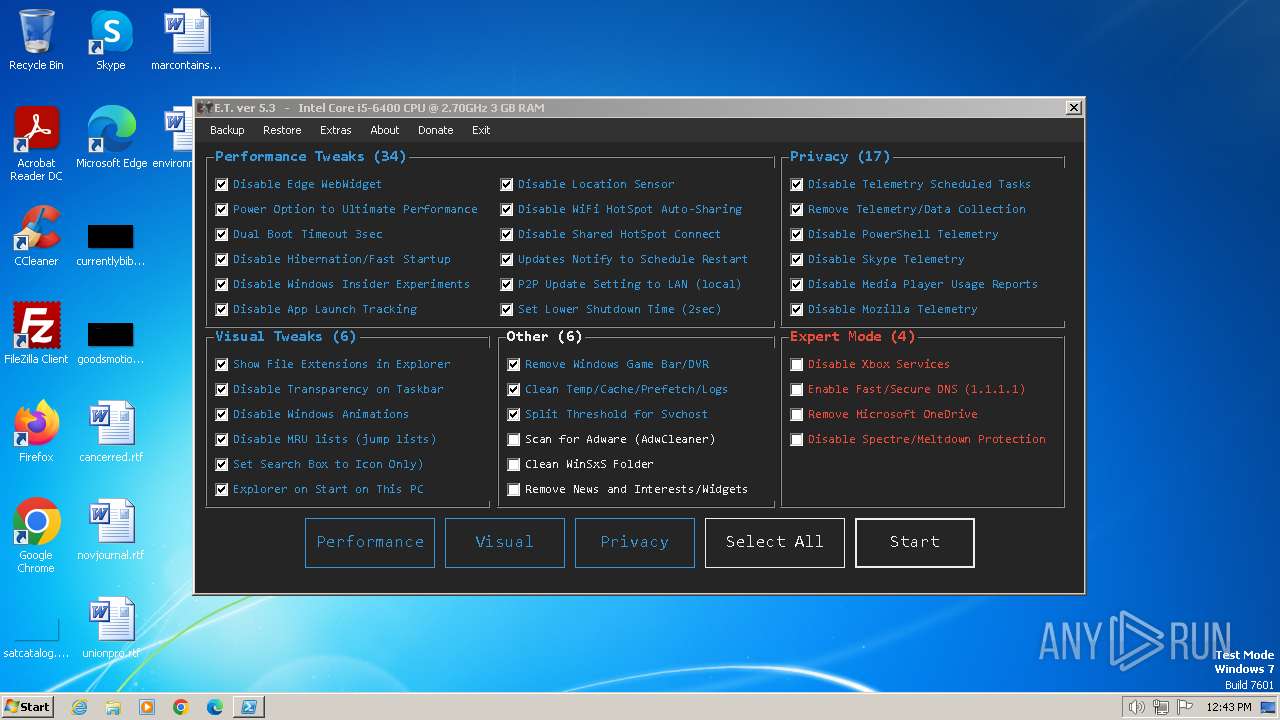Open Chrome from the taskbar
The height and width of the screenshot is (720, 1280).
(181, 707)
